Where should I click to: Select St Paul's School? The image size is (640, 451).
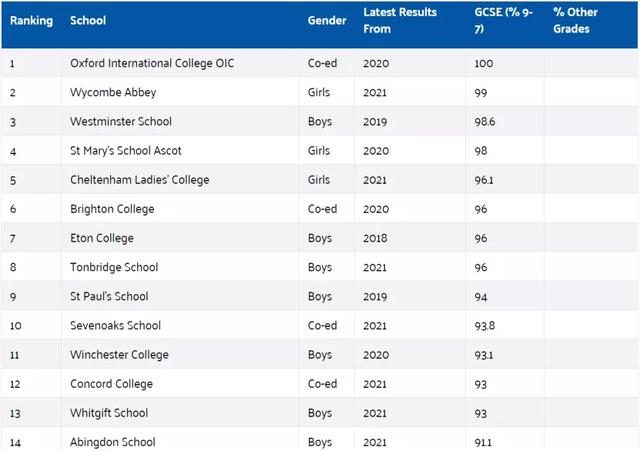coord(109,296)
